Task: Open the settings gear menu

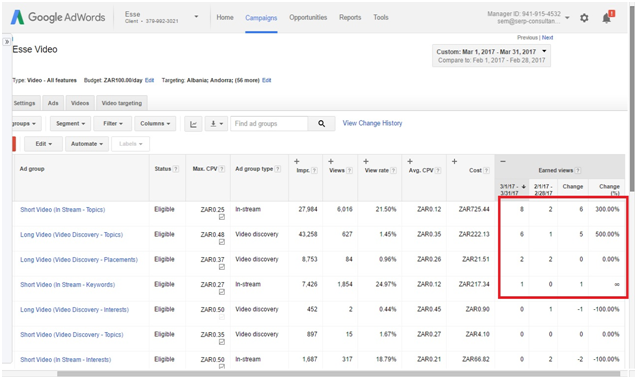Action: pos(584,18)
